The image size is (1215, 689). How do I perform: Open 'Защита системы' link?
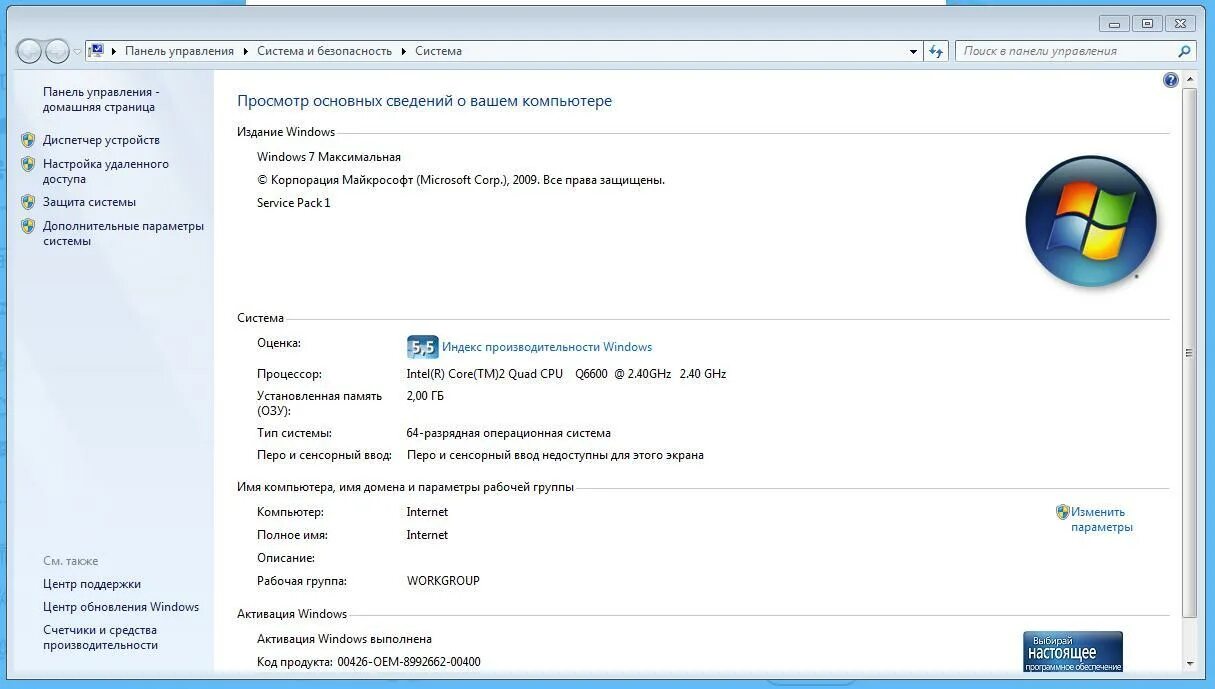point(89,202)
